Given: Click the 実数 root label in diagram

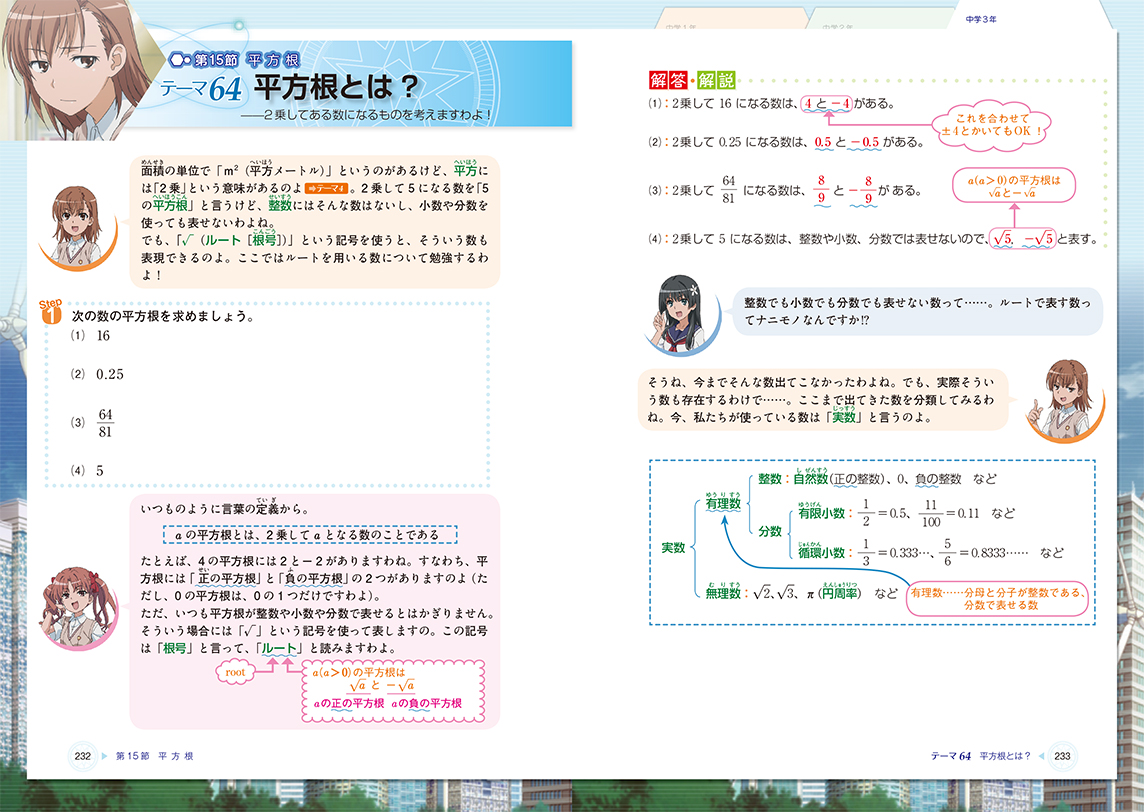Looking at the screenshot, I should pos(673,547).
